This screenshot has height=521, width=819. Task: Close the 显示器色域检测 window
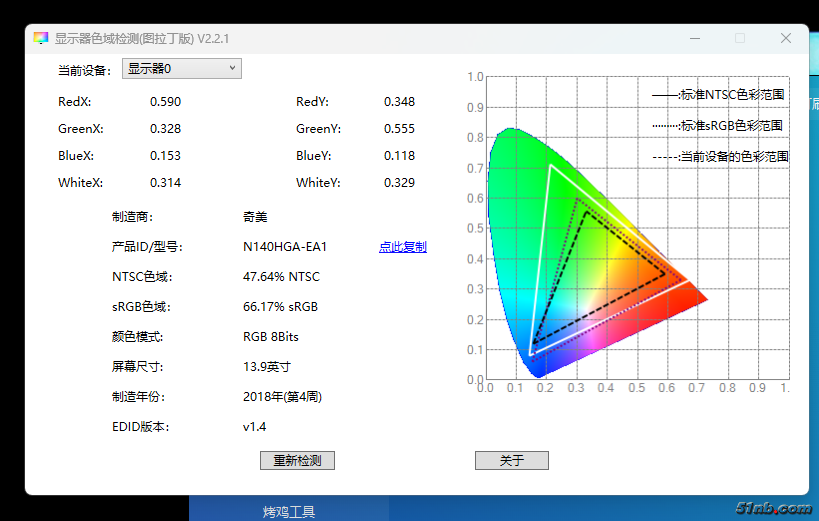tap(786, 39)
